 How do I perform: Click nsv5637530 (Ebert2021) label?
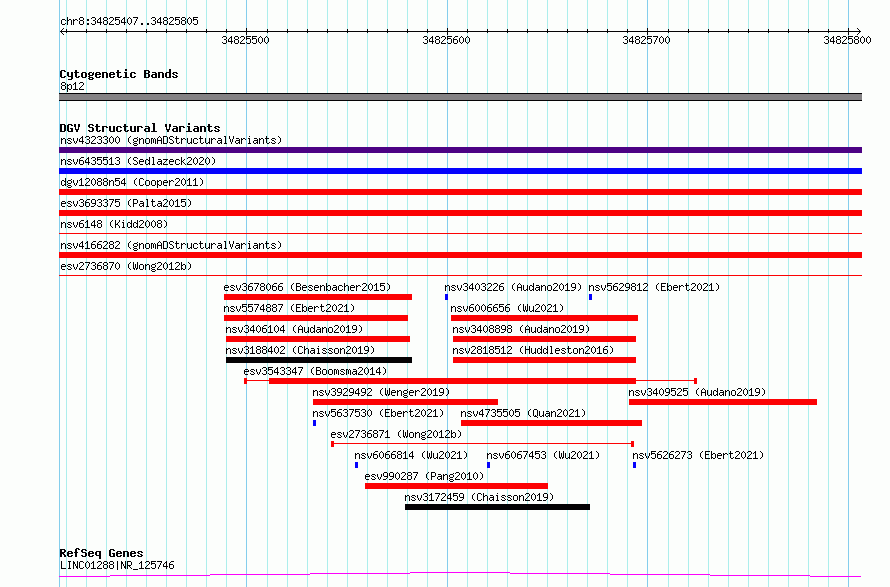point(378,413)
